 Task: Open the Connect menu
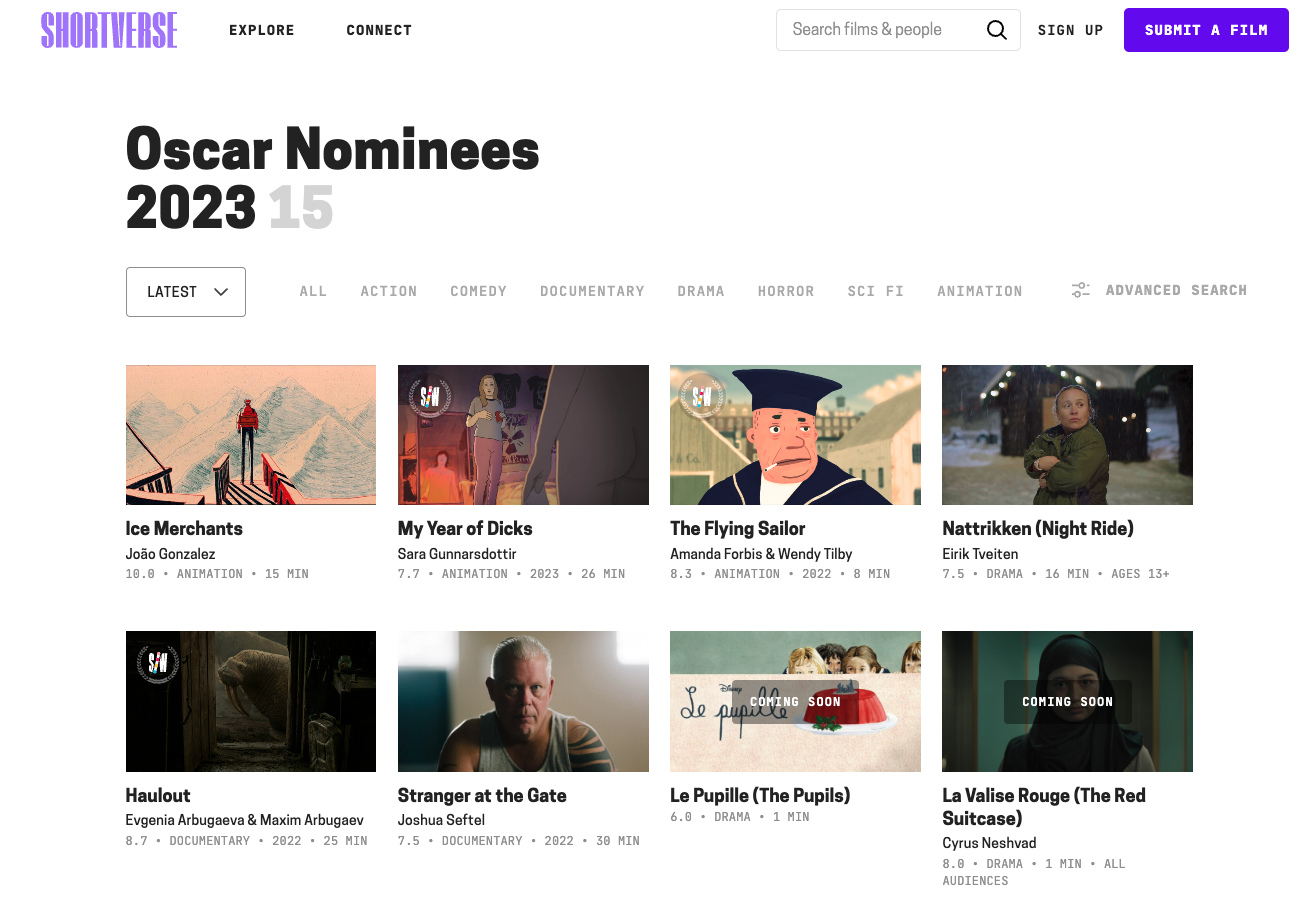click(x=379, y=30)
